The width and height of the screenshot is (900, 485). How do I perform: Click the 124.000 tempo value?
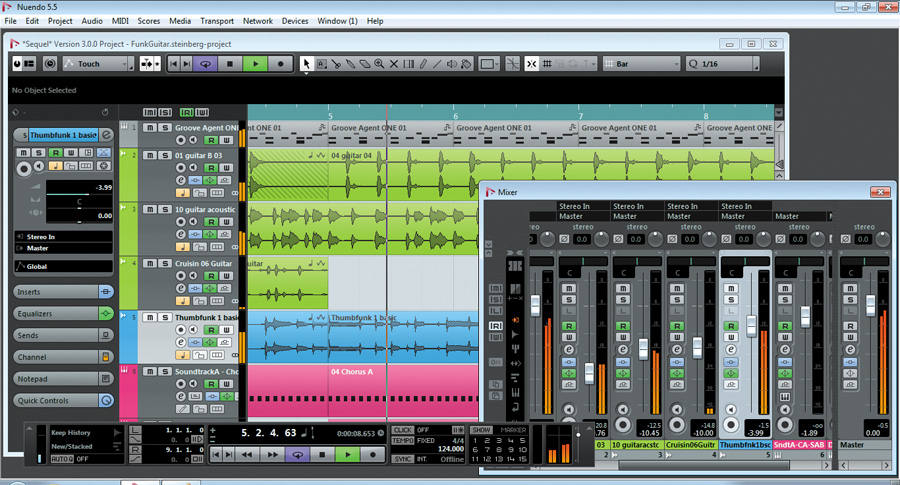pyautogui.click(x=451, y=449)
